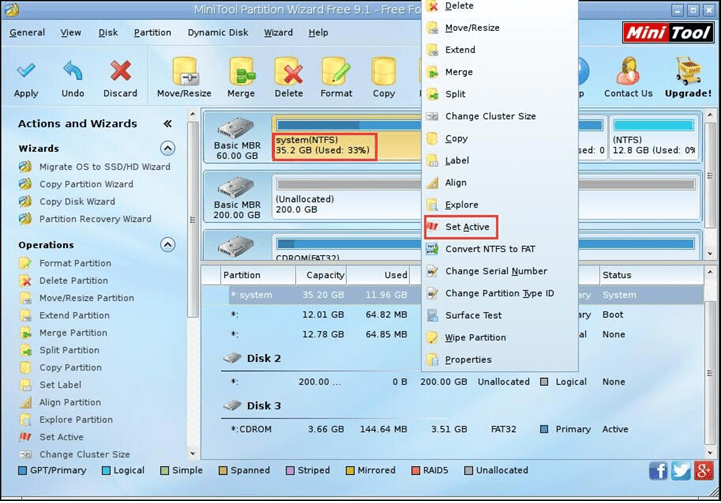This screenshot has width=721, height=503.
Task: Choose Align Partition in Operations list
Action: (60, 402)
